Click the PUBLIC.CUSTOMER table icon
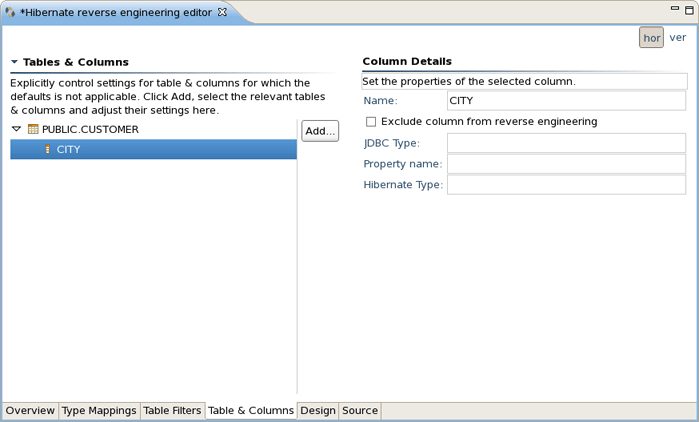Viewport: 699px width, 422px height. [33, 129]
